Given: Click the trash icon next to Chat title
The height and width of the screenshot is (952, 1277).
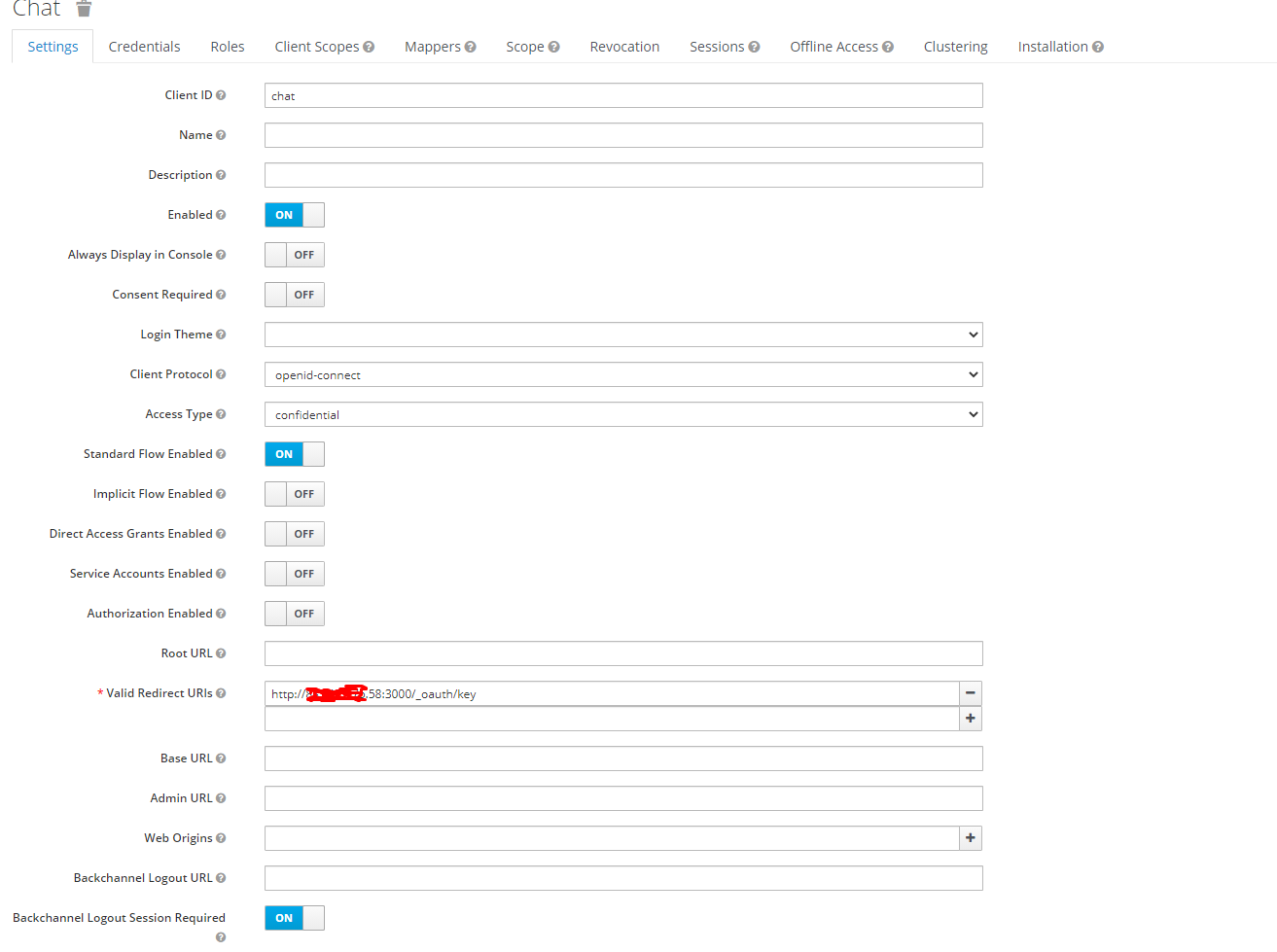Looking at the screenshot, I should pyautogui.click(x=84, y=9).
